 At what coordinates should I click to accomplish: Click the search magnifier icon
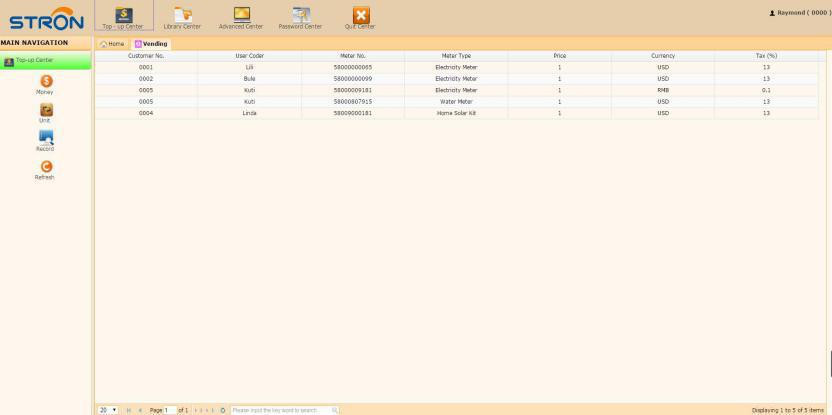[335, 410]
